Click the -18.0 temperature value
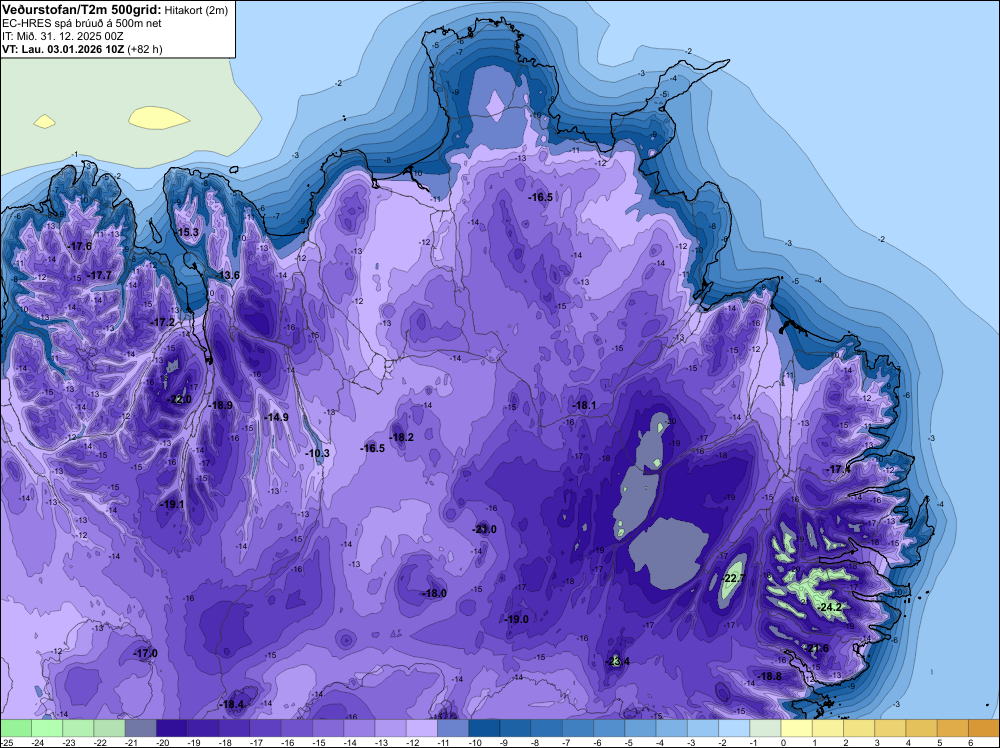This screenshot has height=748, width=1000. pyautogui.click(x=435, y=593)
